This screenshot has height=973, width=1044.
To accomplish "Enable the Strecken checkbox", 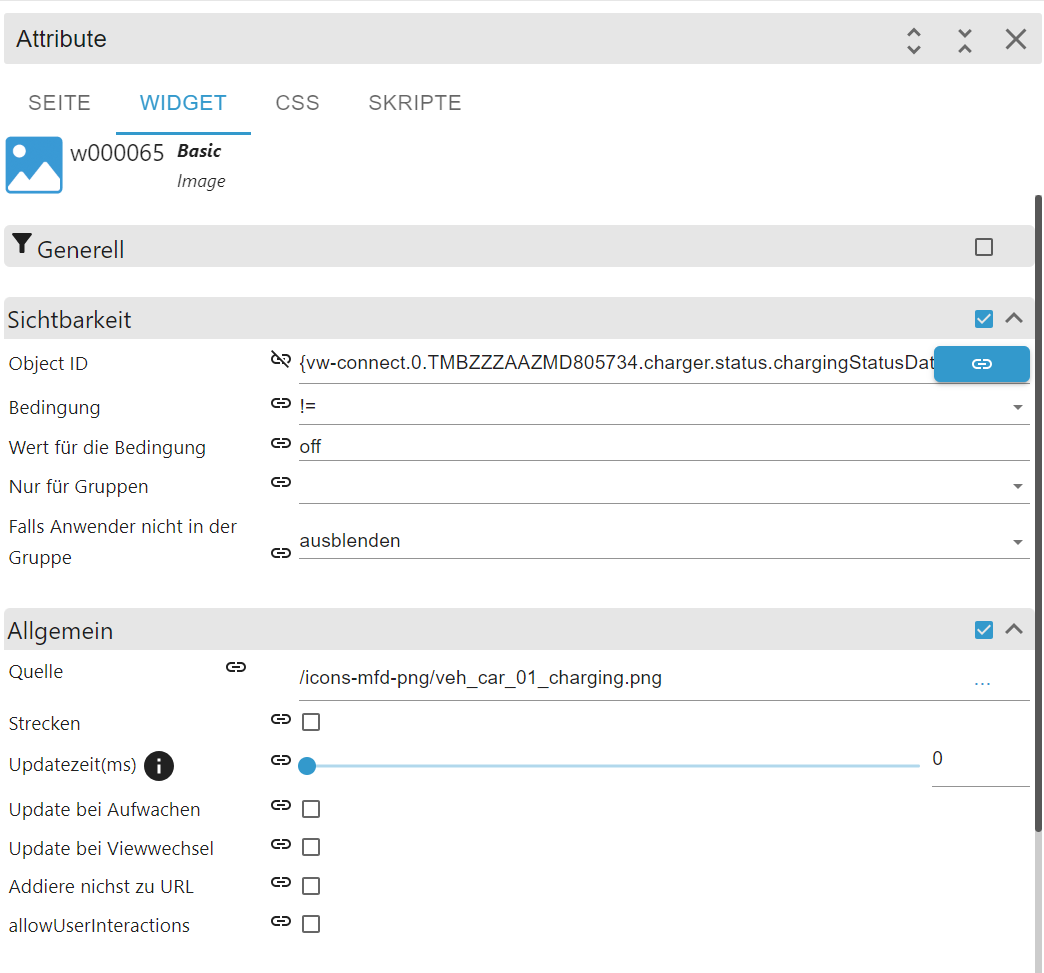I will (311, 722).
